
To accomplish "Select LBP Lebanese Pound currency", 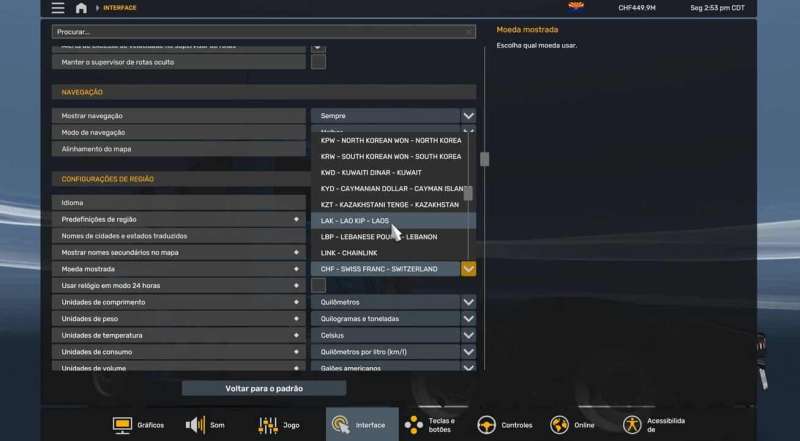I will [389, 237].
